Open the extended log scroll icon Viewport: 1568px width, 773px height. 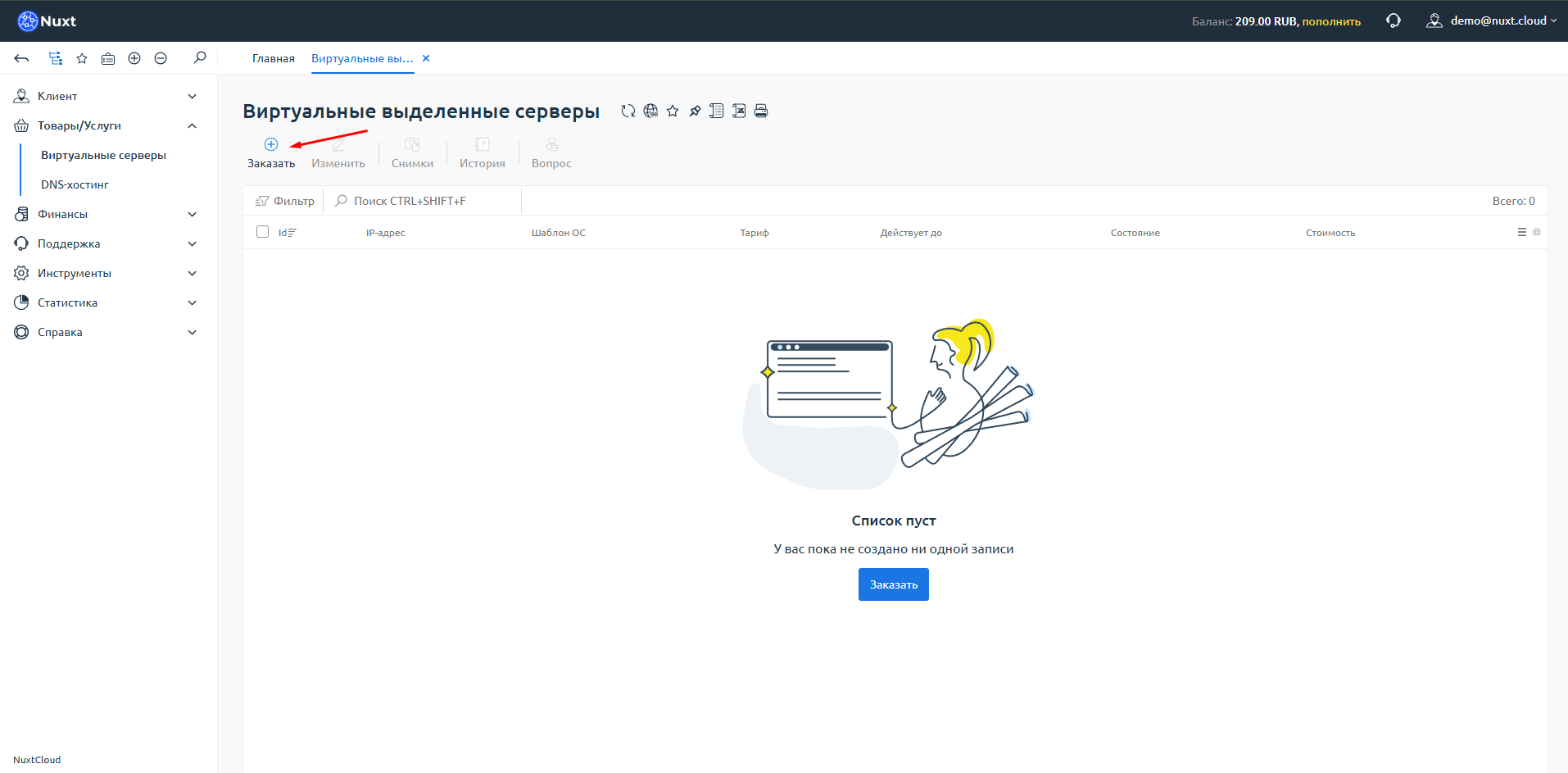[717, 111]
